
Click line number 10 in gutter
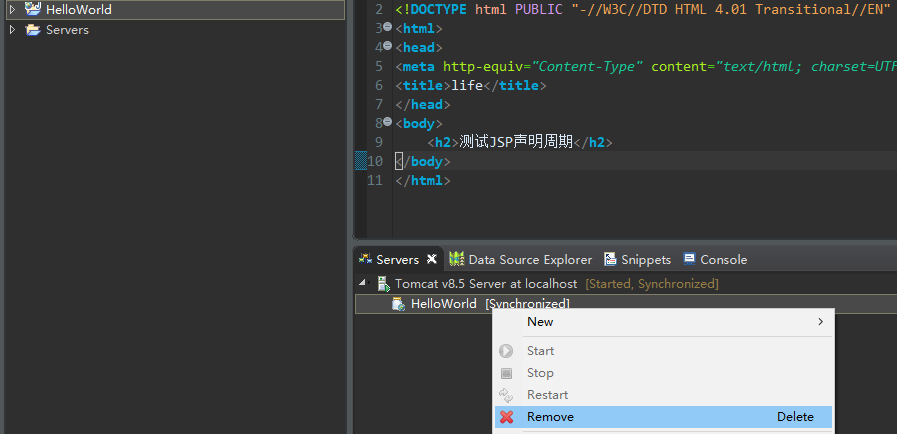pos(375,161)
